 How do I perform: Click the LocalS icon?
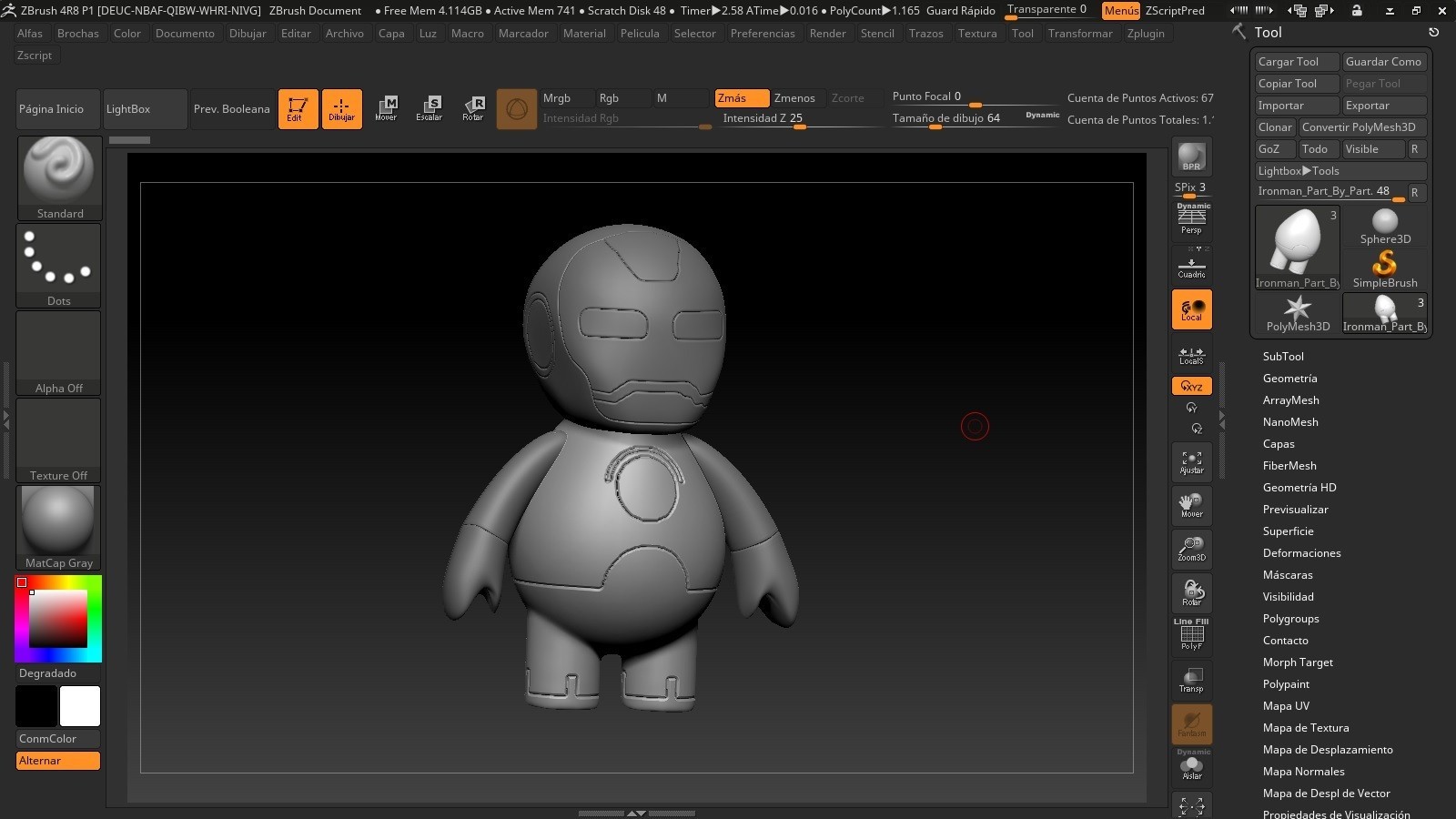(1191, 355)
